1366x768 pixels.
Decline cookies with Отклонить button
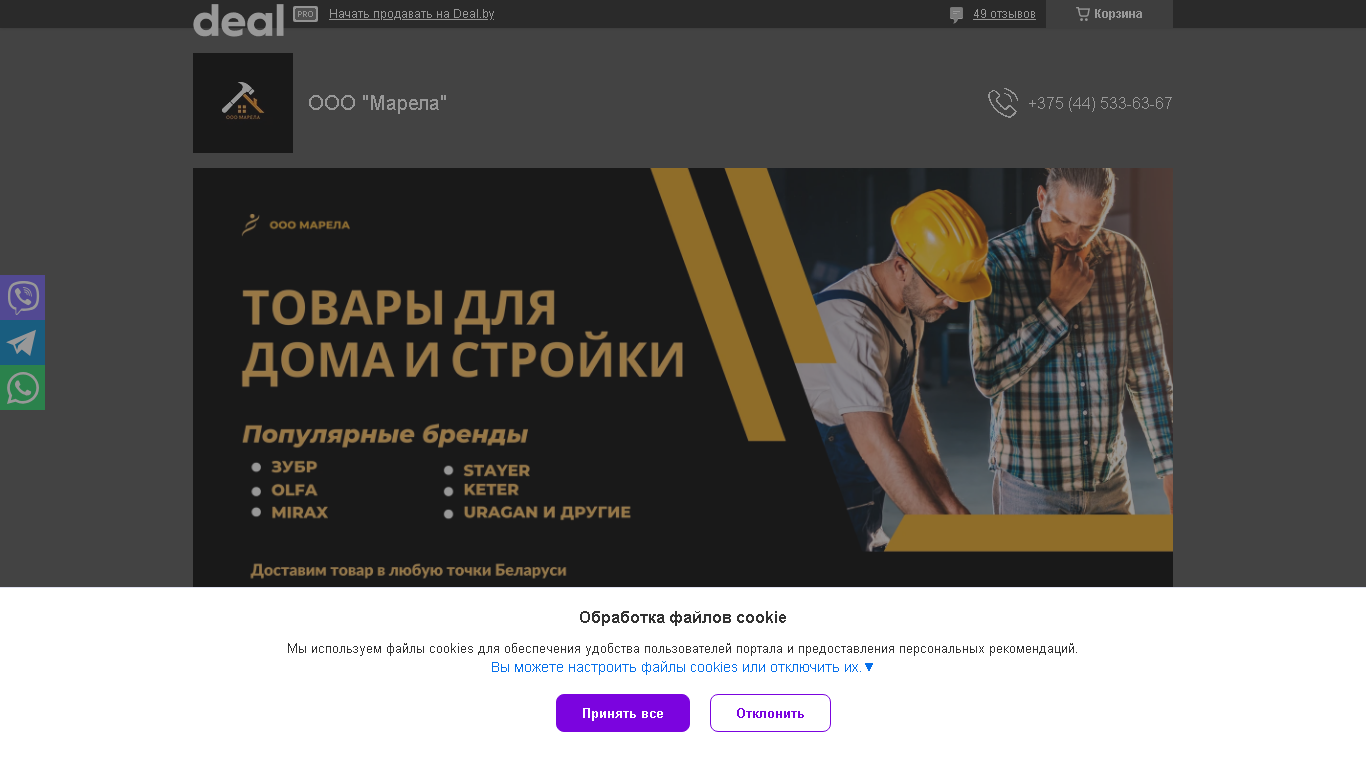[x=770, y=713]
